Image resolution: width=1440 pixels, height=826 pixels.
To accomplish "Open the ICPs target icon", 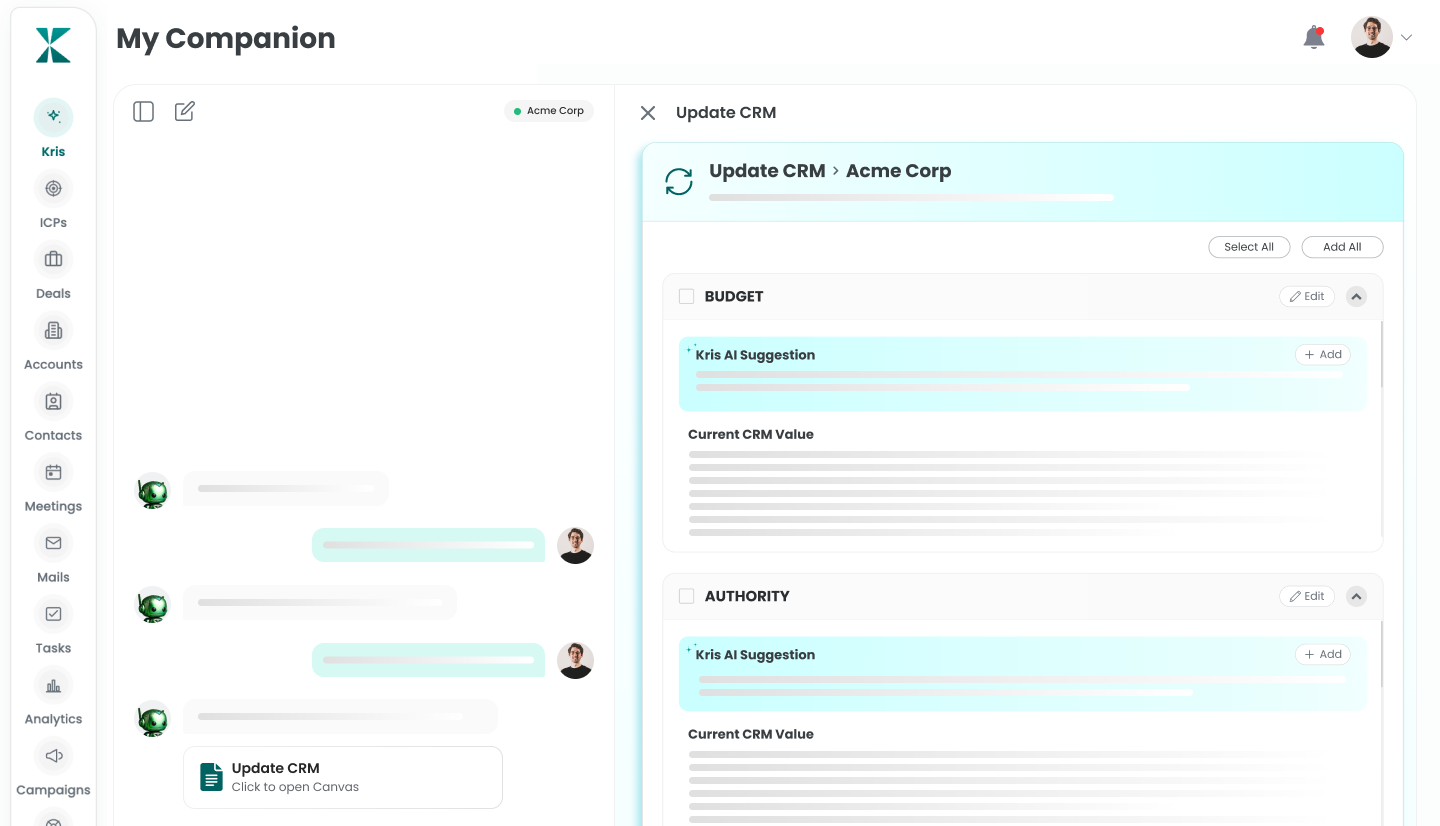I will (x=53, y=188).
